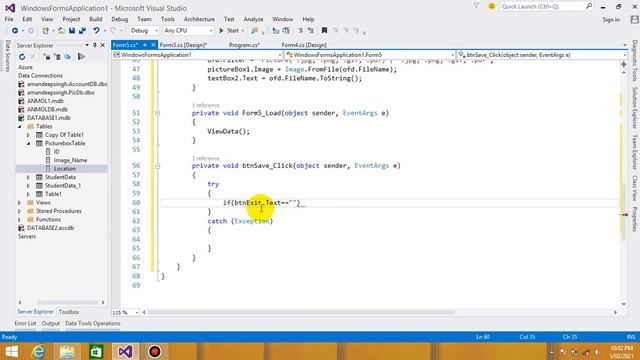The image size is (640, 360).
Task: Open the Properties side tab
Action: 635,219
